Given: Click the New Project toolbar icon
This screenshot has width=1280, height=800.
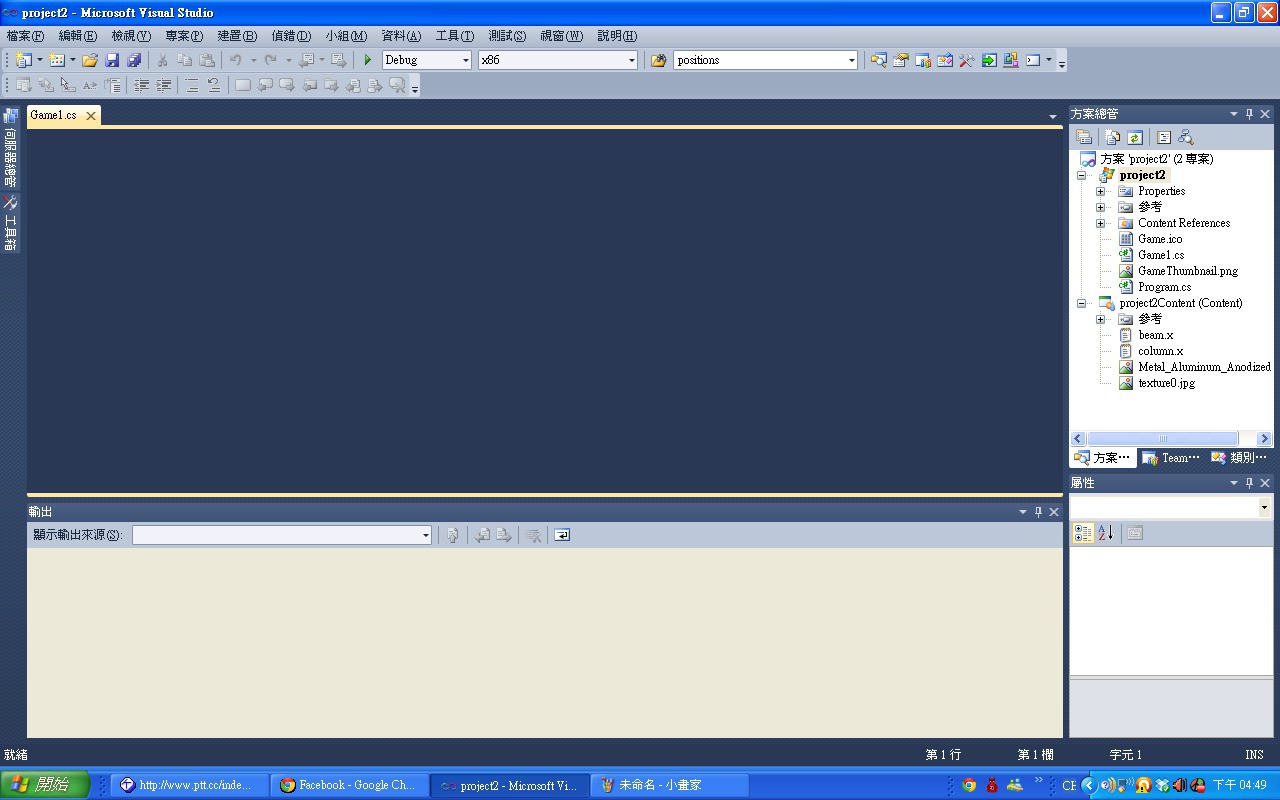Looking at the screenshot, I should pyautogui.click(x=24, y=60).
